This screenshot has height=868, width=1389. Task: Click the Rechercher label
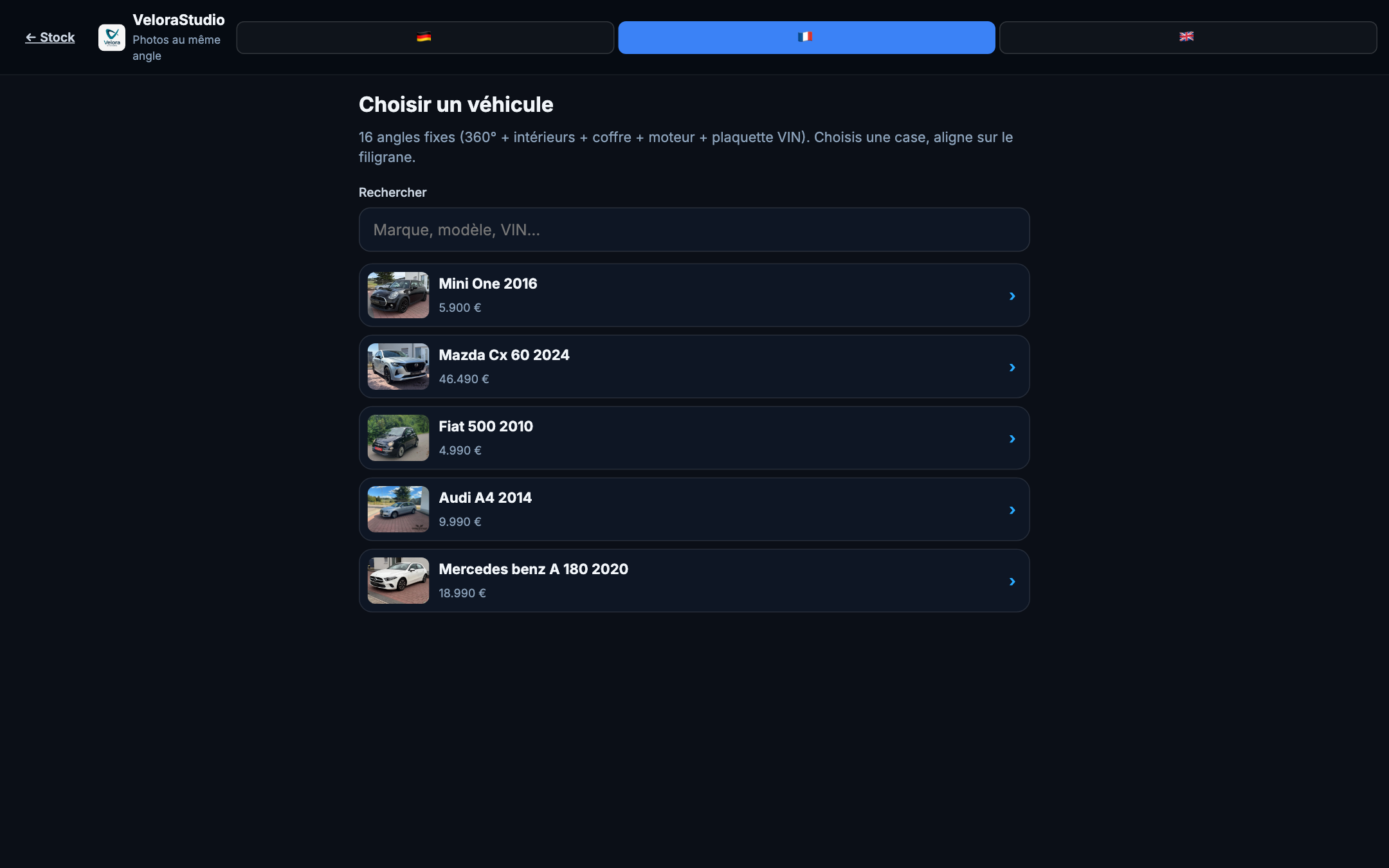(393, 192)
